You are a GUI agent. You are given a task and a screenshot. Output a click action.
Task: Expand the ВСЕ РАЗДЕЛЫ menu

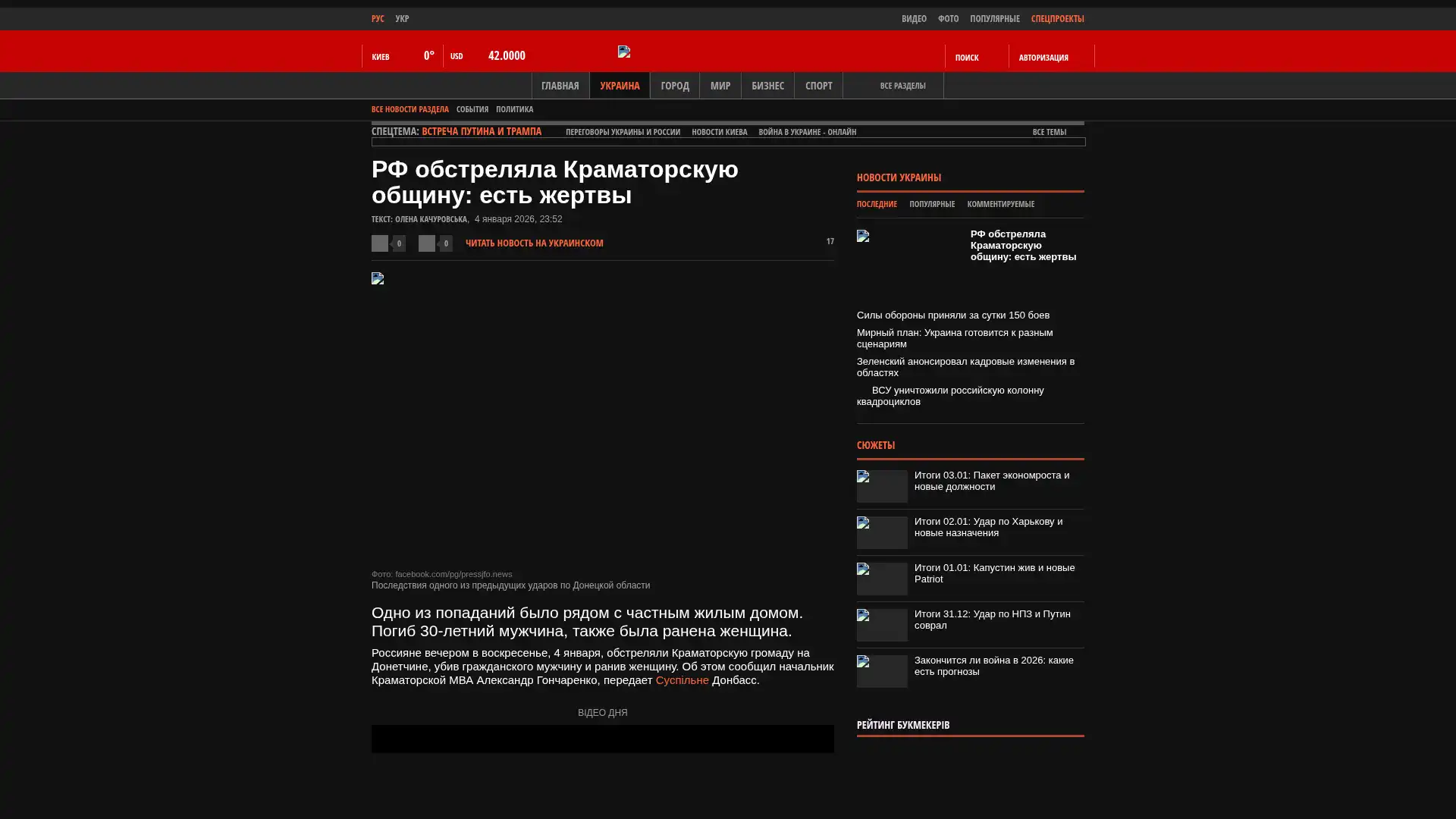902,86
